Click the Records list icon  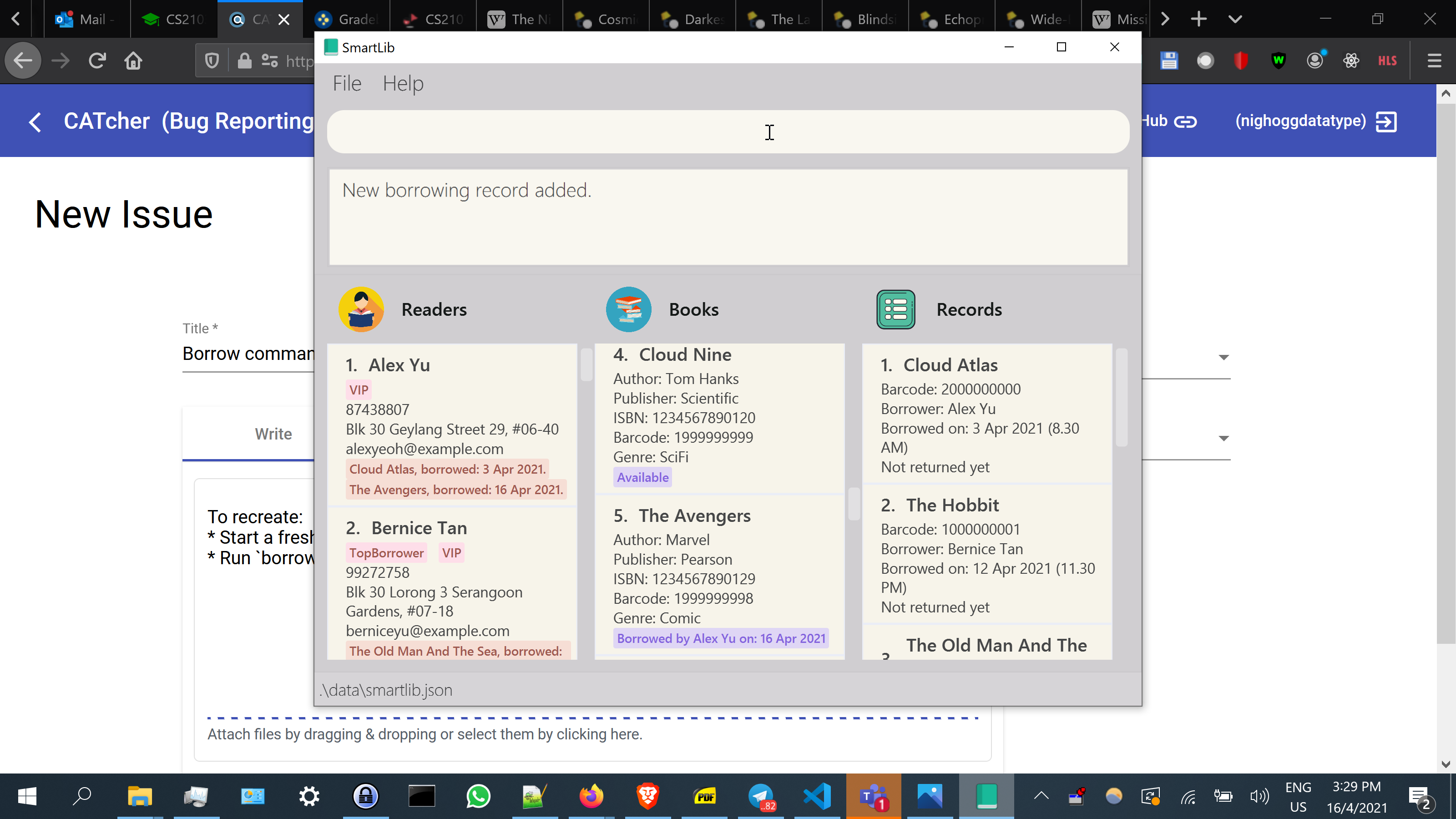tap(895, 309)
